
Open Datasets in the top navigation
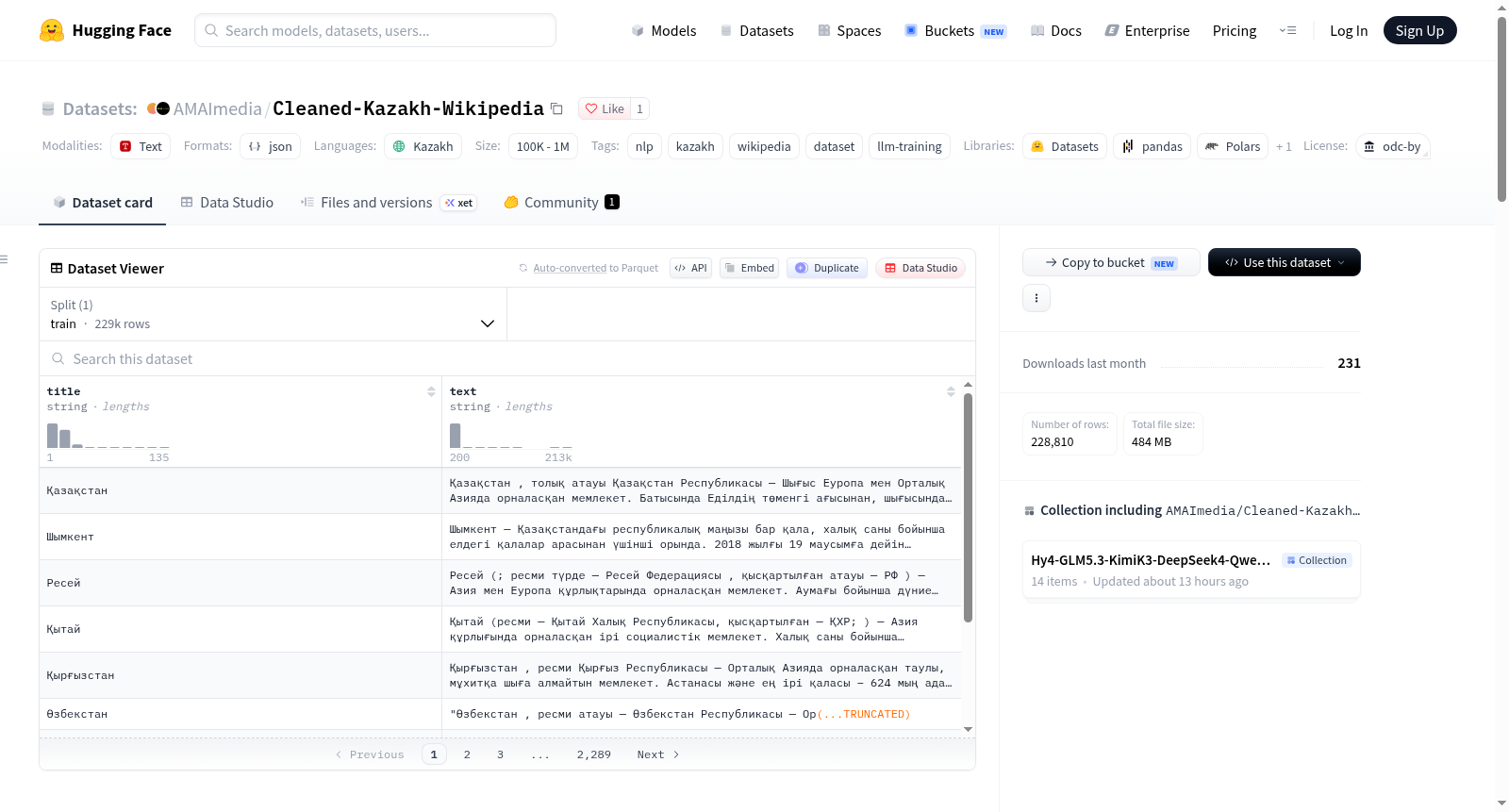point(757,31)
